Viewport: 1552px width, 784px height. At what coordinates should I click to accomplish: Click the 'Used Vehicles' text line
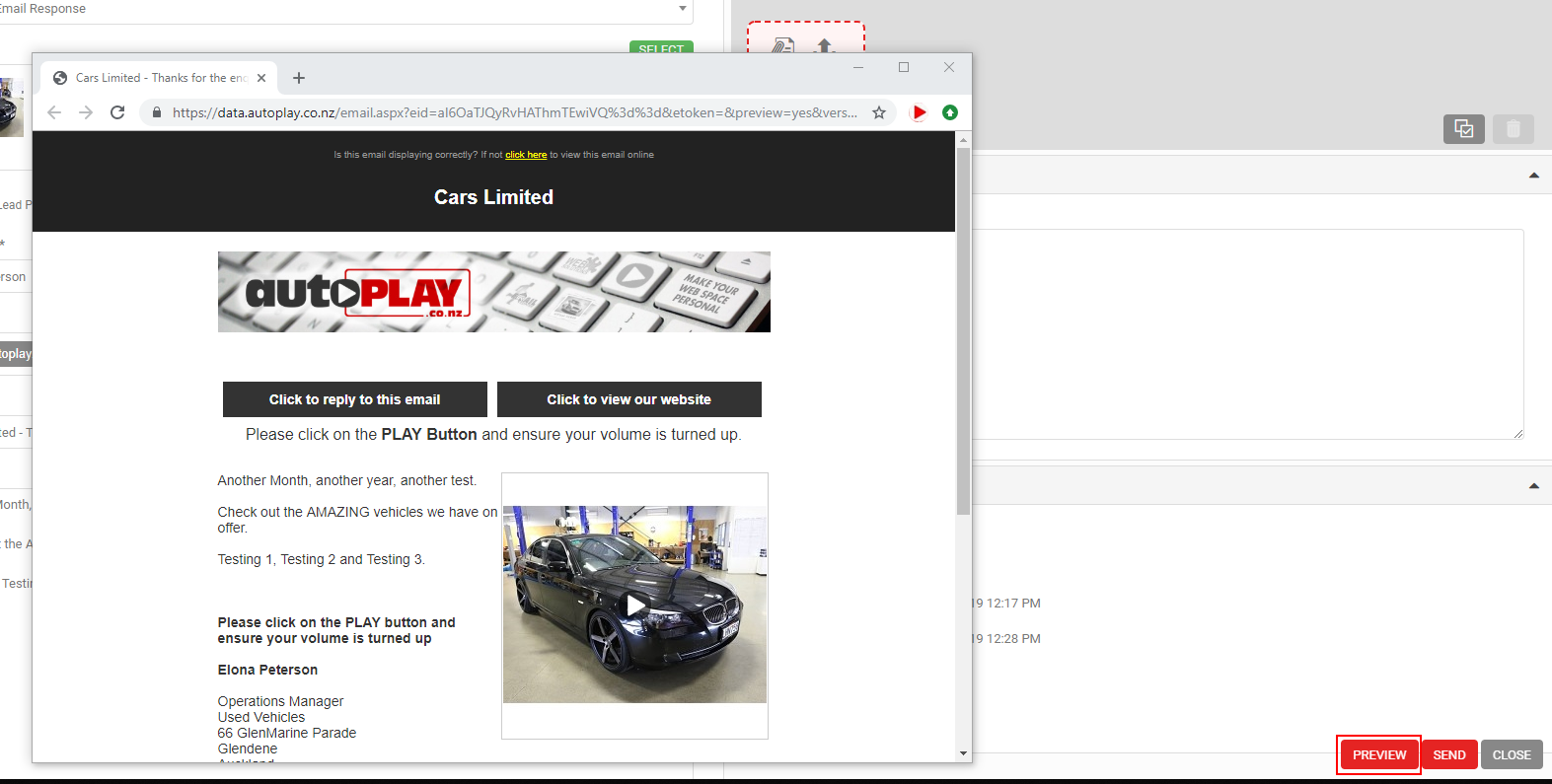pos(261,717)
